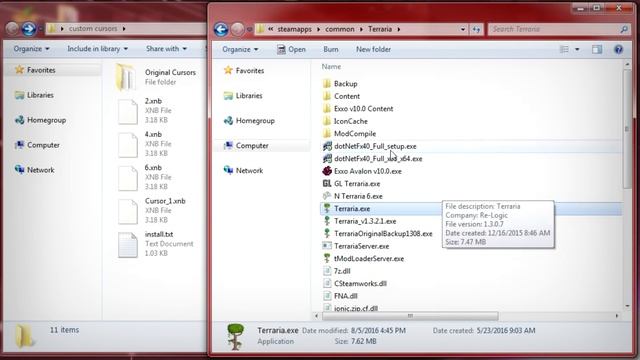This screenshot has height=360, width=640.
Task: Open Organize menu in the custom cursors window
Action: coord(31,49)
